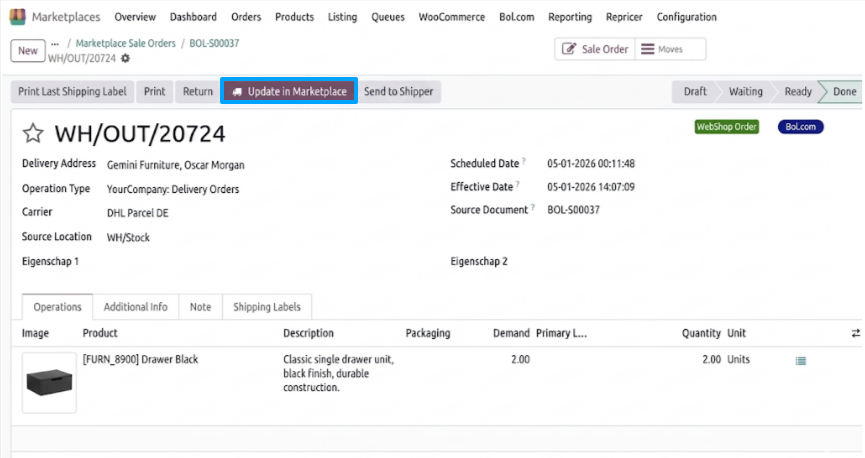Screen dimensions: 865x458
Task: Click Source Document value BOL-S00037
Action: tap(573, 210)
